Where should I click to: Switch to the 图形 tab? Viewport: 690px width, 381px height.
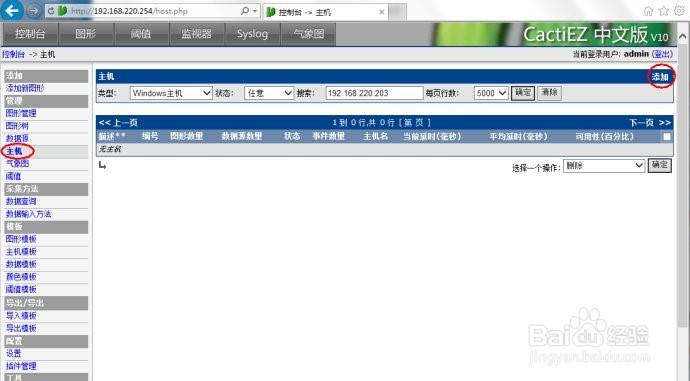[x=85, y=34]
